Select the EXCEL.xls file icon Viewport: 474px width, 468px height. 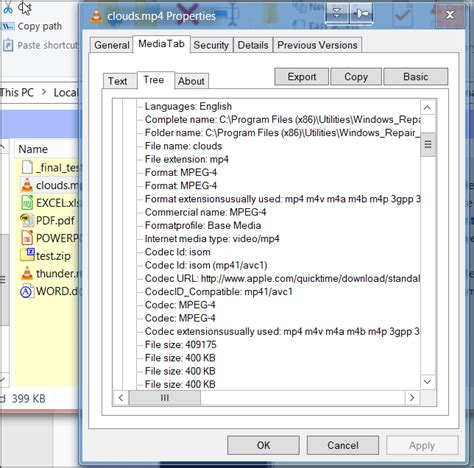click(27, 203)
